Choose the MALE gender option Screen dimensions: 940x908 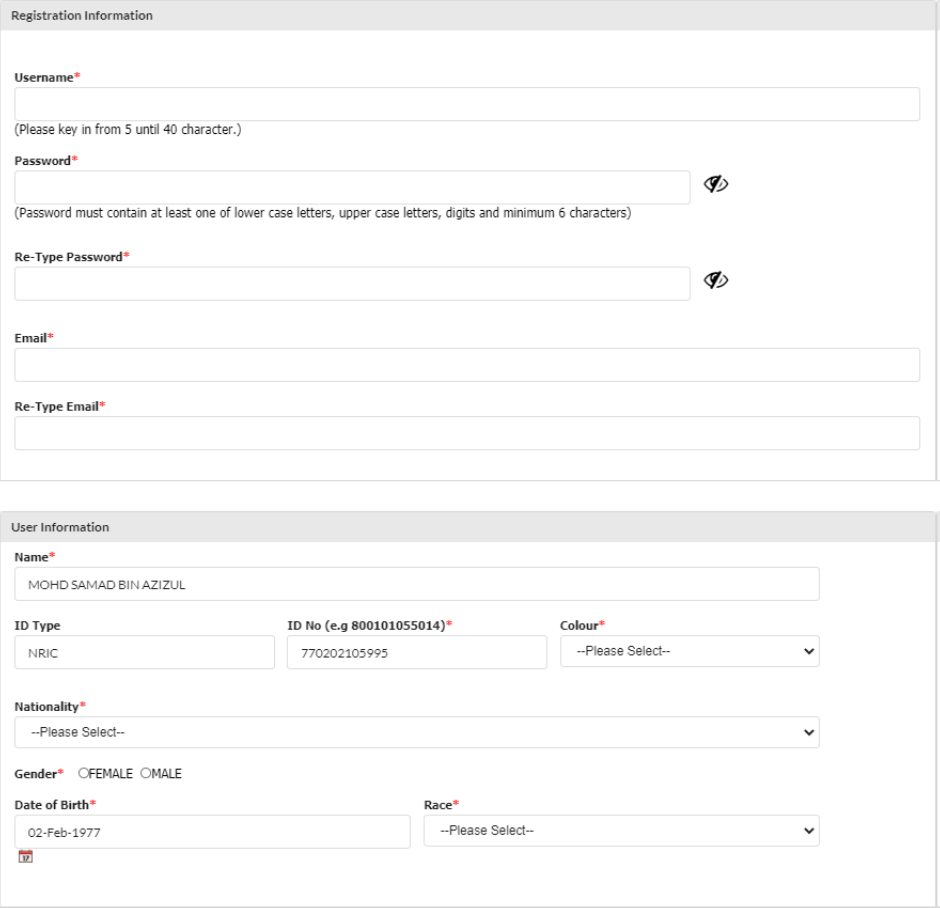coord(145,773)
